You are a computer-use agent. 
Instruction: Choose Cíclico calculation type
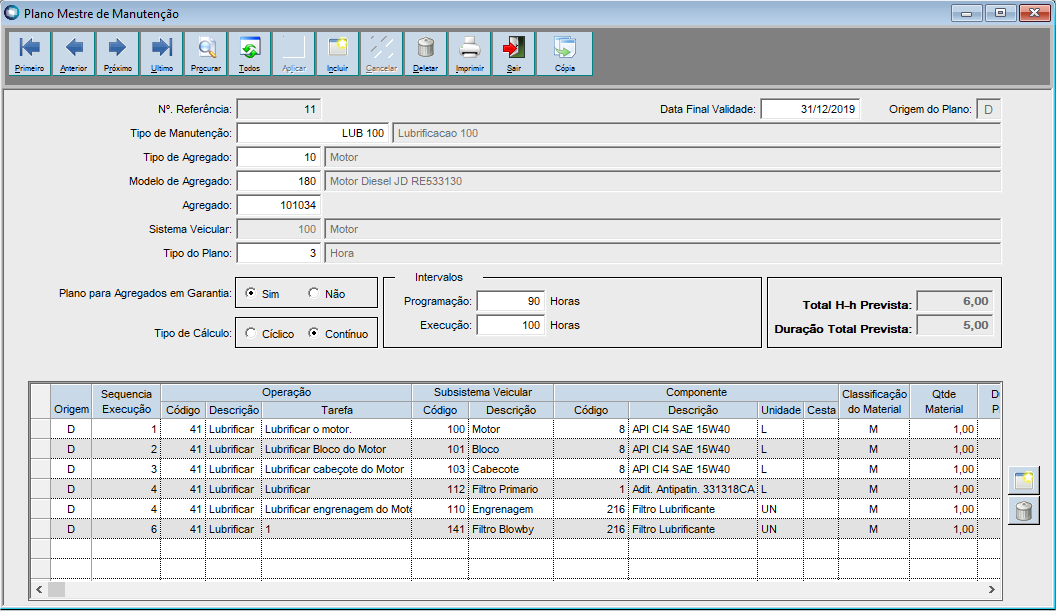point(250,334)
